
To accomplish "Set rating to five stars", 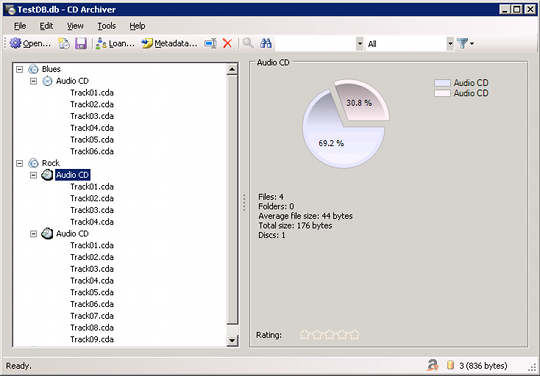I will click(x=354, y=335).
